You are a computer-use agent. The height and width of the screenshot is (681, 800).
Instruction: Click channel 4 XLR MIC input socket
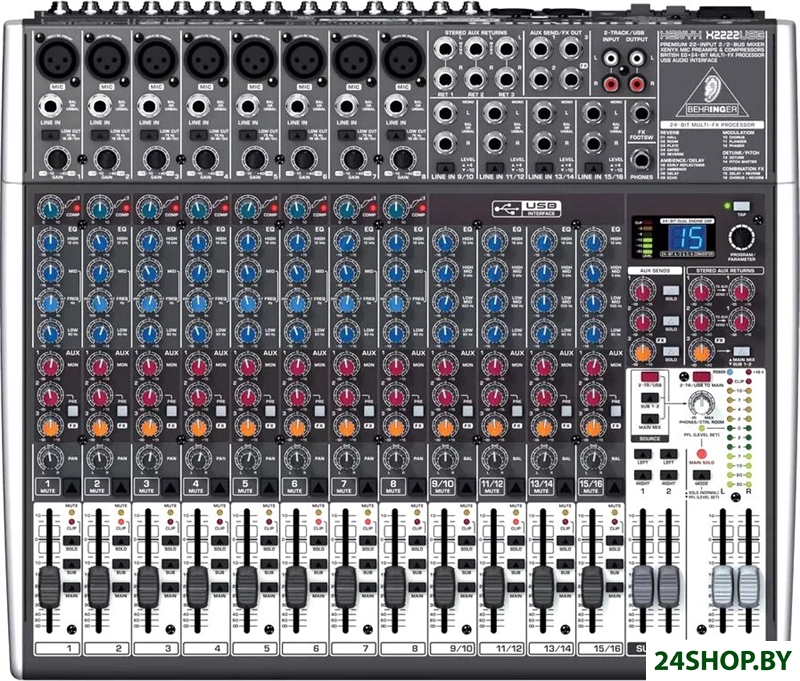point(205,59)
